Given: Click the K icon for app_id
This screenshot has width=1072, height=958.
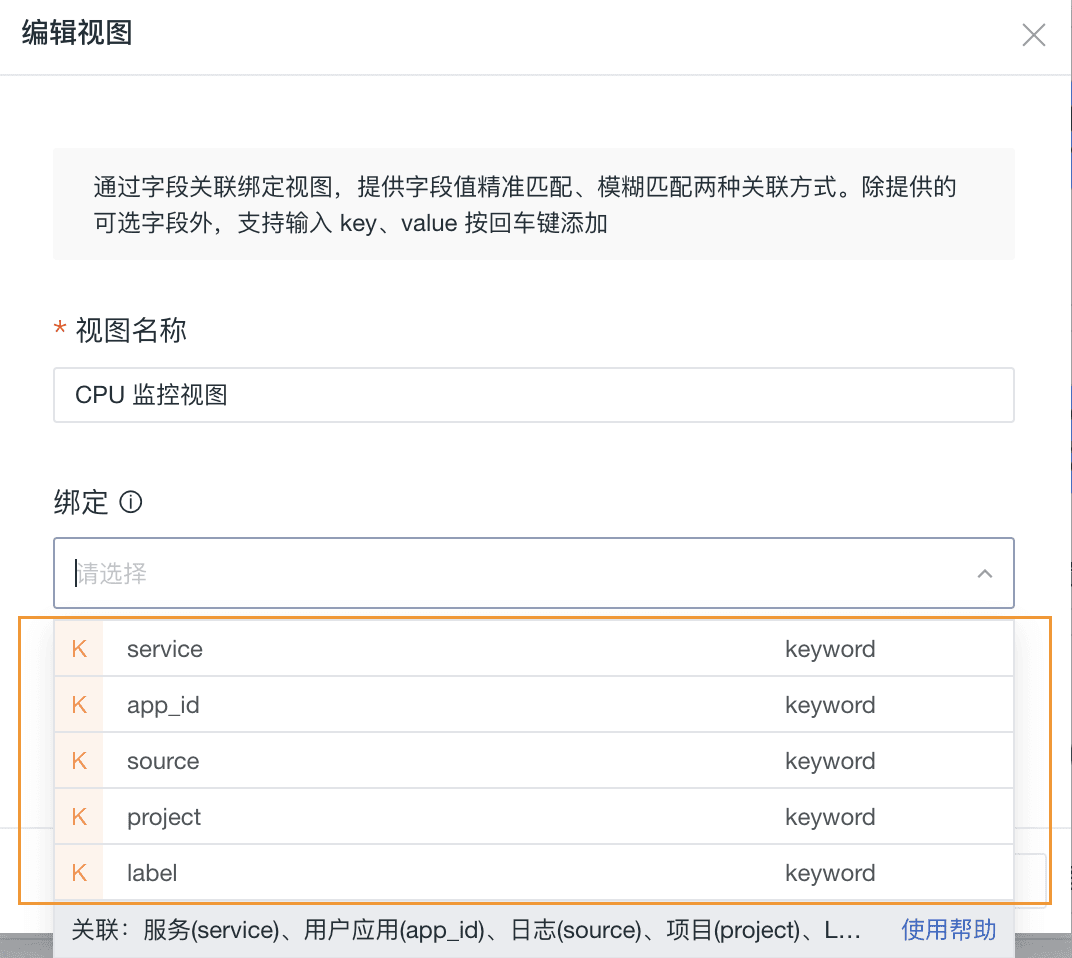Looking at the screenshot, I should [x=80, y=705].
